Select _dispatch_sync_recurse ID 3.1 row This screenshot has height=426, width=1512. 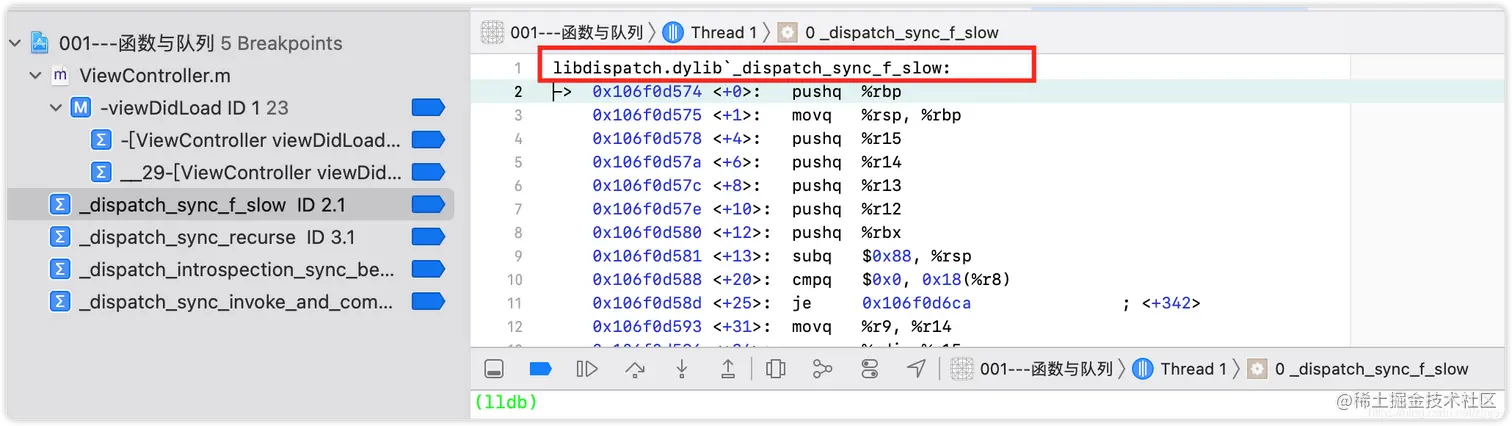230,237
